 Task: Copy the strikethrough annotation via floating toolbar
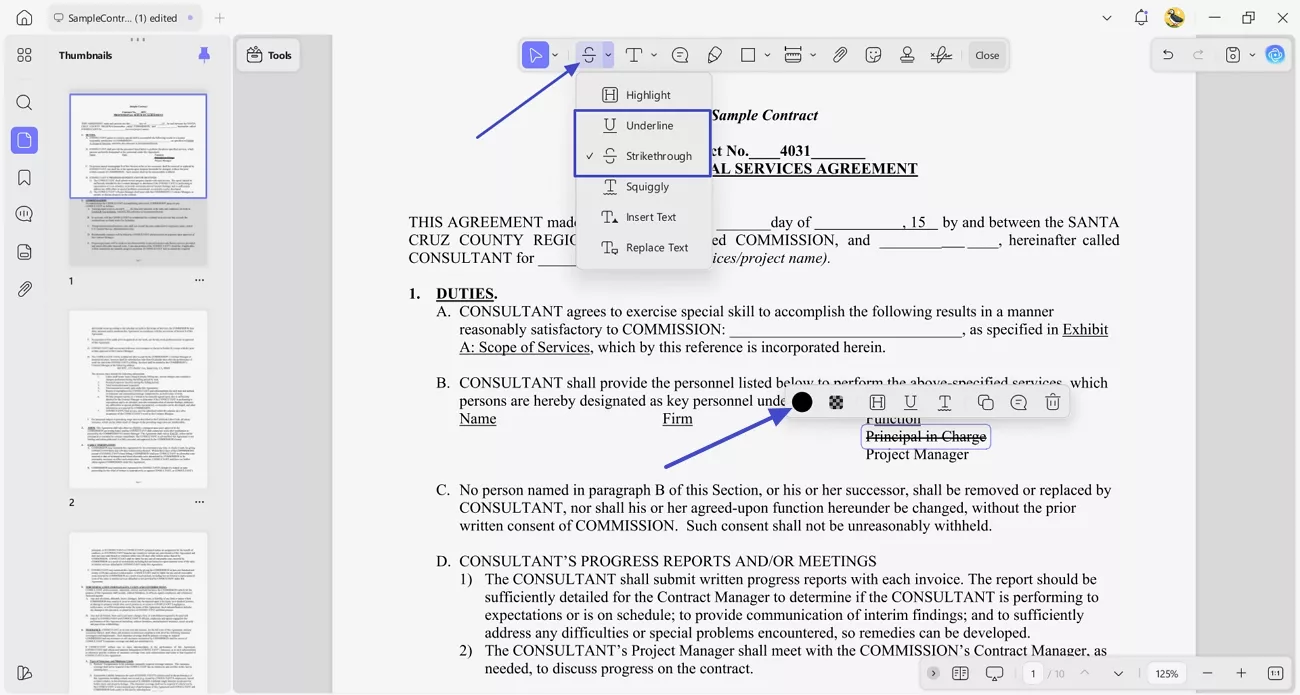point(985,402)
